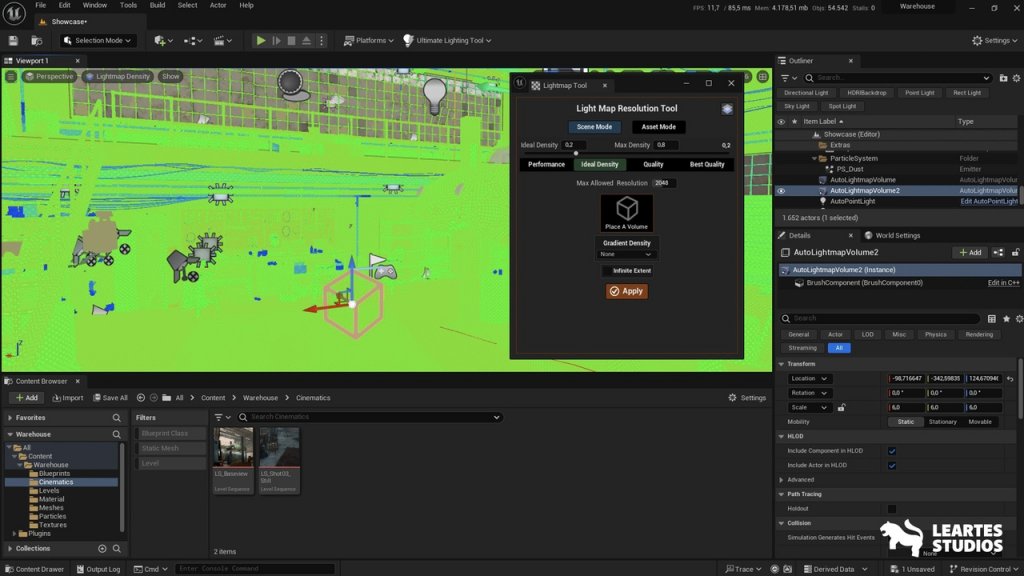
Task: Select the Rendering filter in Details
Action: (x=979, y=334)
